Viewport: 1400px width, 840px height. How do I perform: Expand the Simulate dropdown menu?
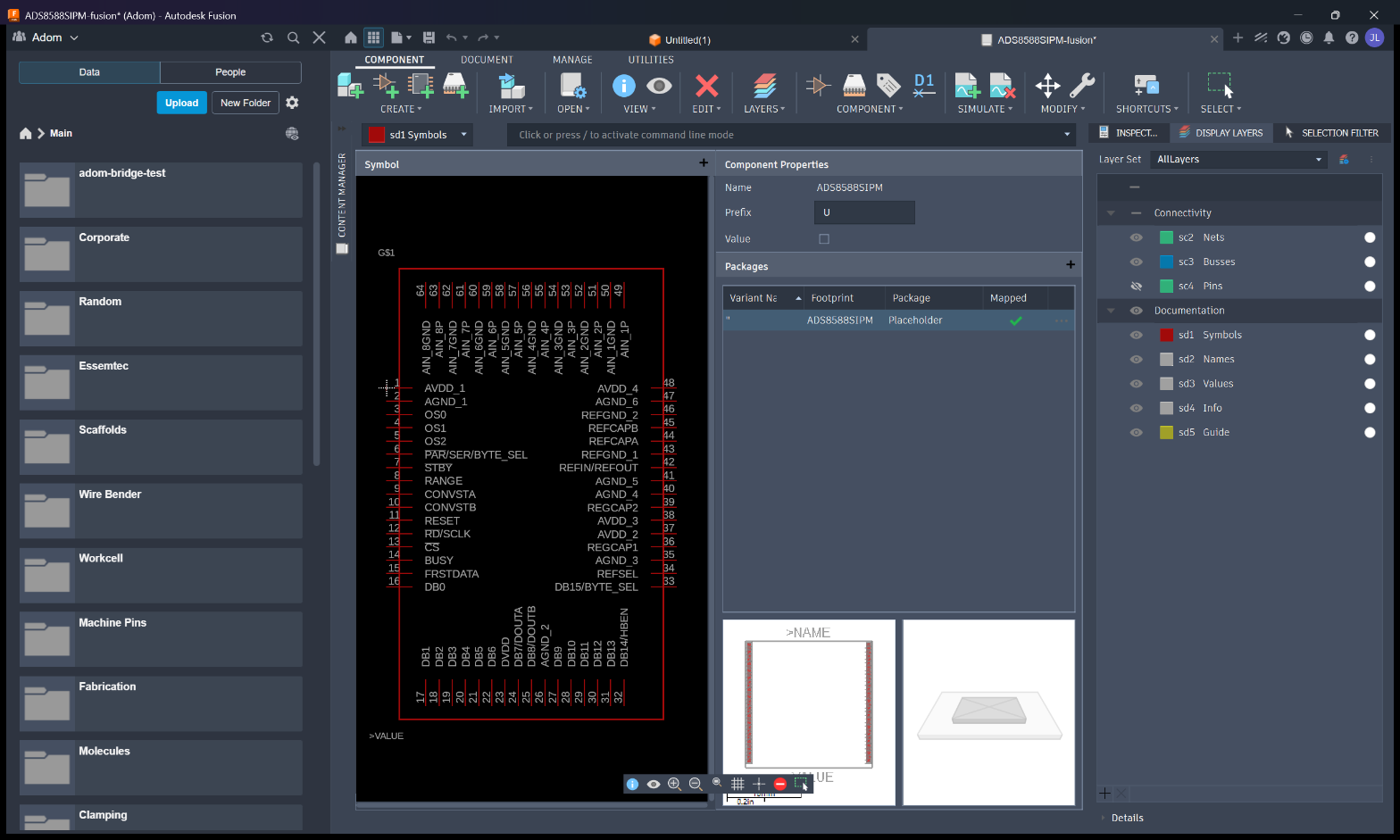[985, 109]
